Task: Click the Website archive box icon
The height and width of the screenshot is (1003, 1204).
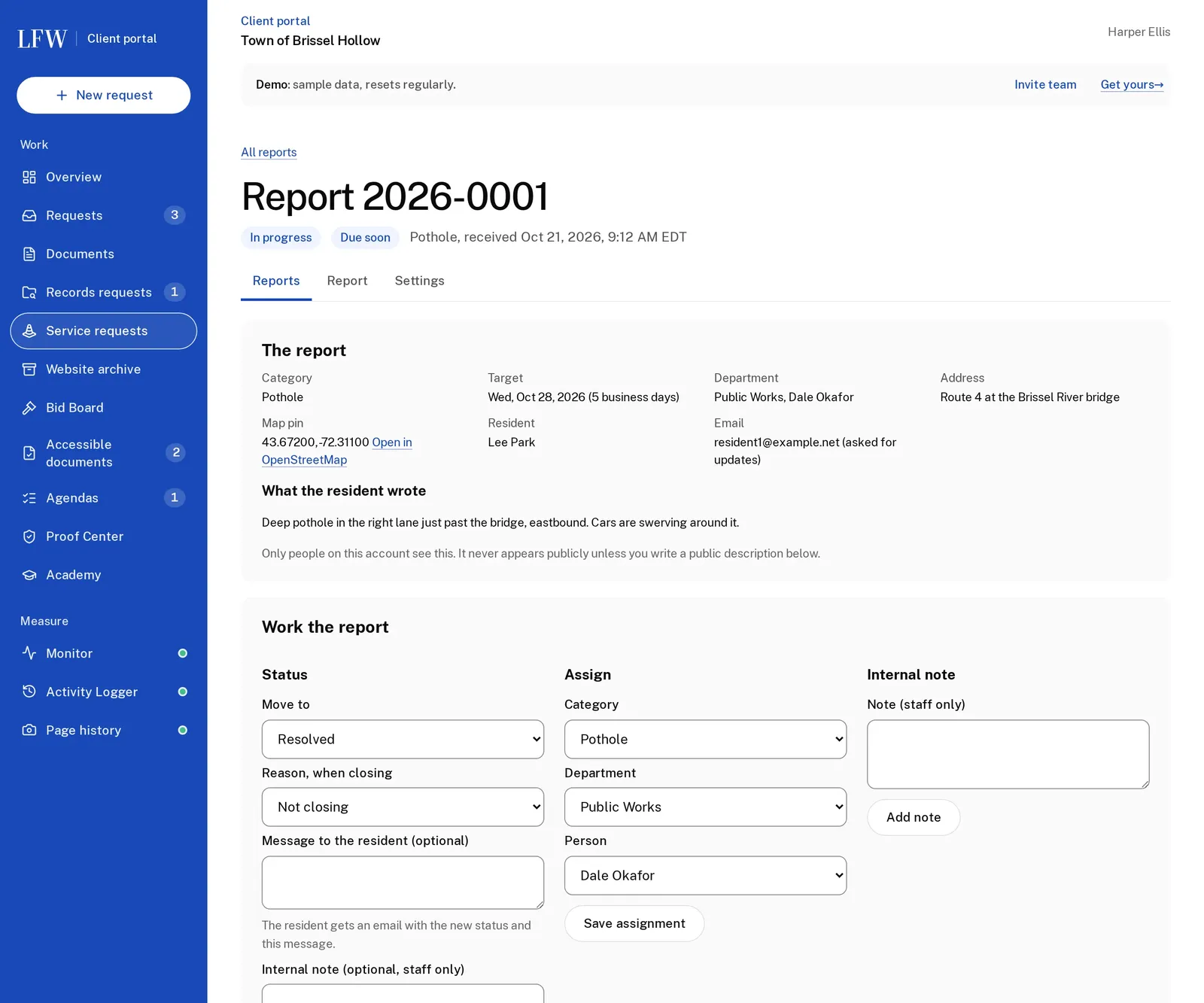Action: click(x=29, y=369)
